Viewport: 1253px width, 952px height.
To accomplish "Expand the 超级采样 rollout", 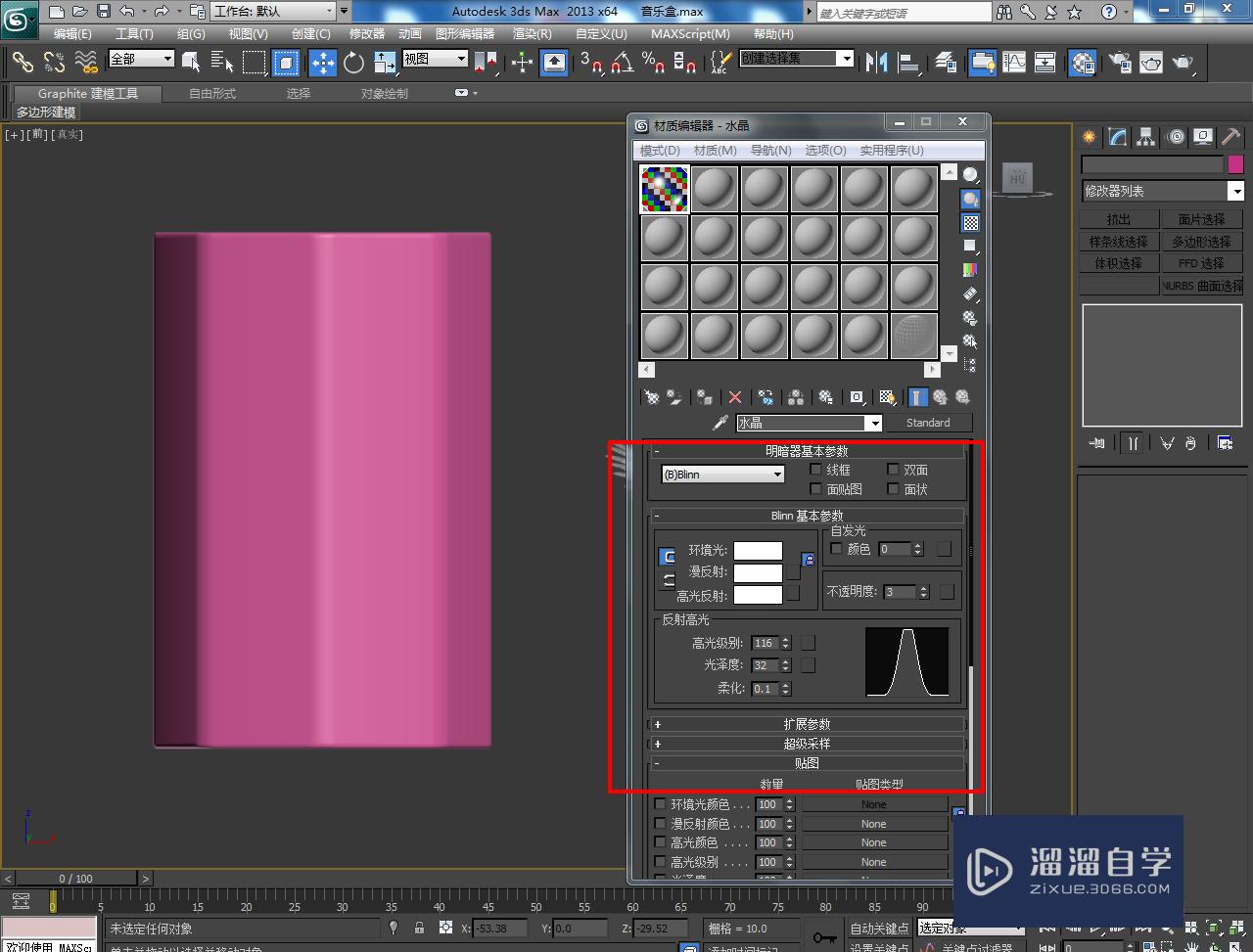I will point(807,744).
